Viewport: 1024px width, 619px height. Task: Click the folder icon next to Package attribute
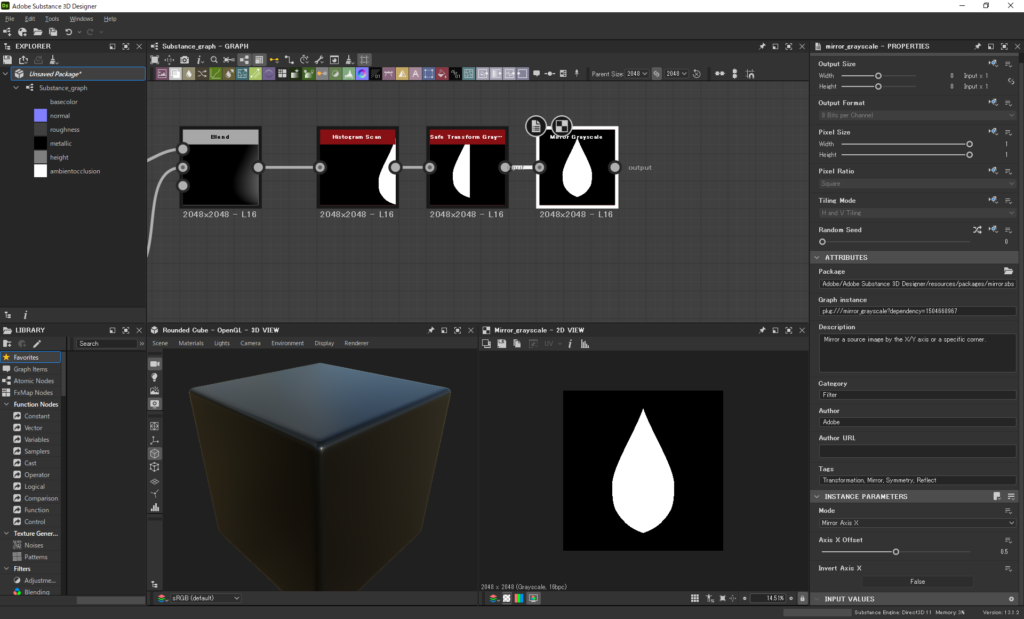pos(1008,271)
